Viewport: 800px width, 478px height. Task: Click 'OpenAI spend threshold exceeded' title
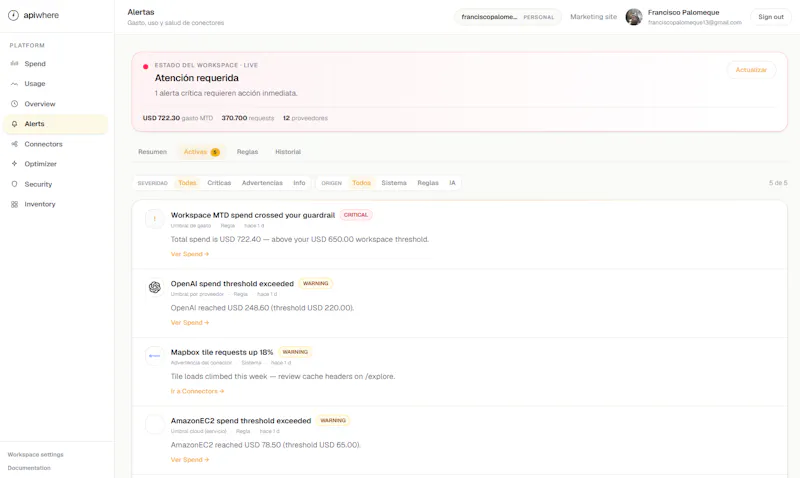pos(232,284)
